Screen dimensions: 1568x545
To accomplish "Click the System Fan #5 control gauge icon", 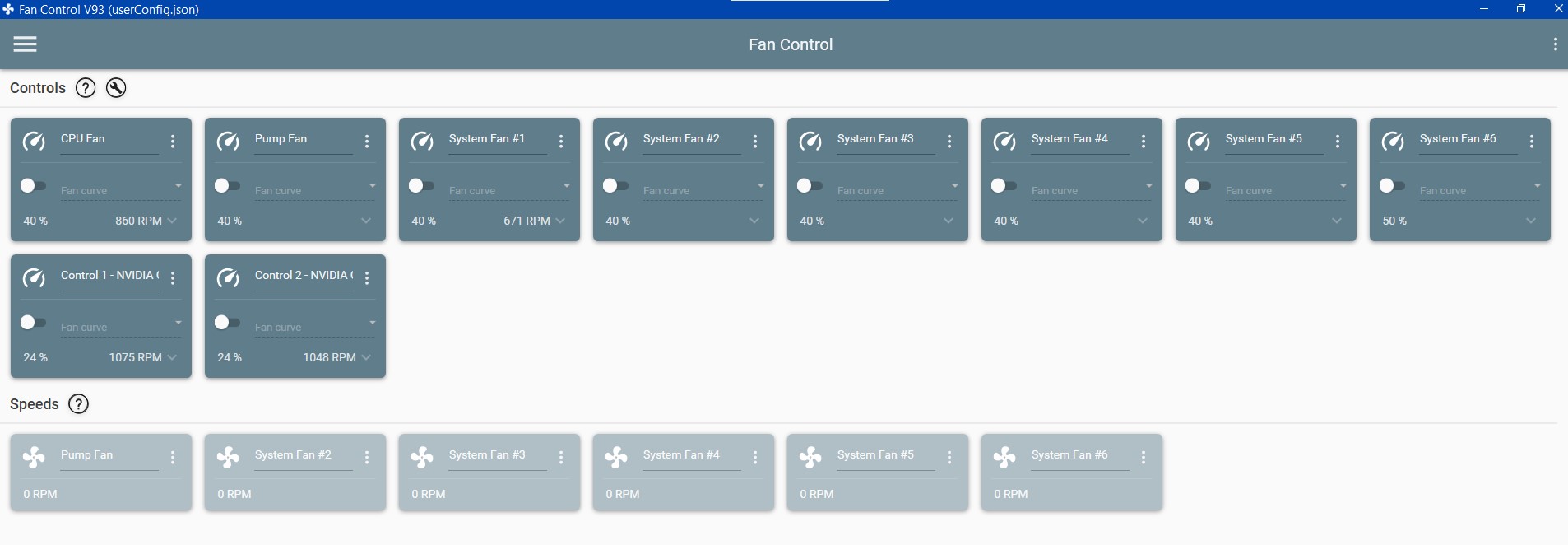I will point(1199,142).
